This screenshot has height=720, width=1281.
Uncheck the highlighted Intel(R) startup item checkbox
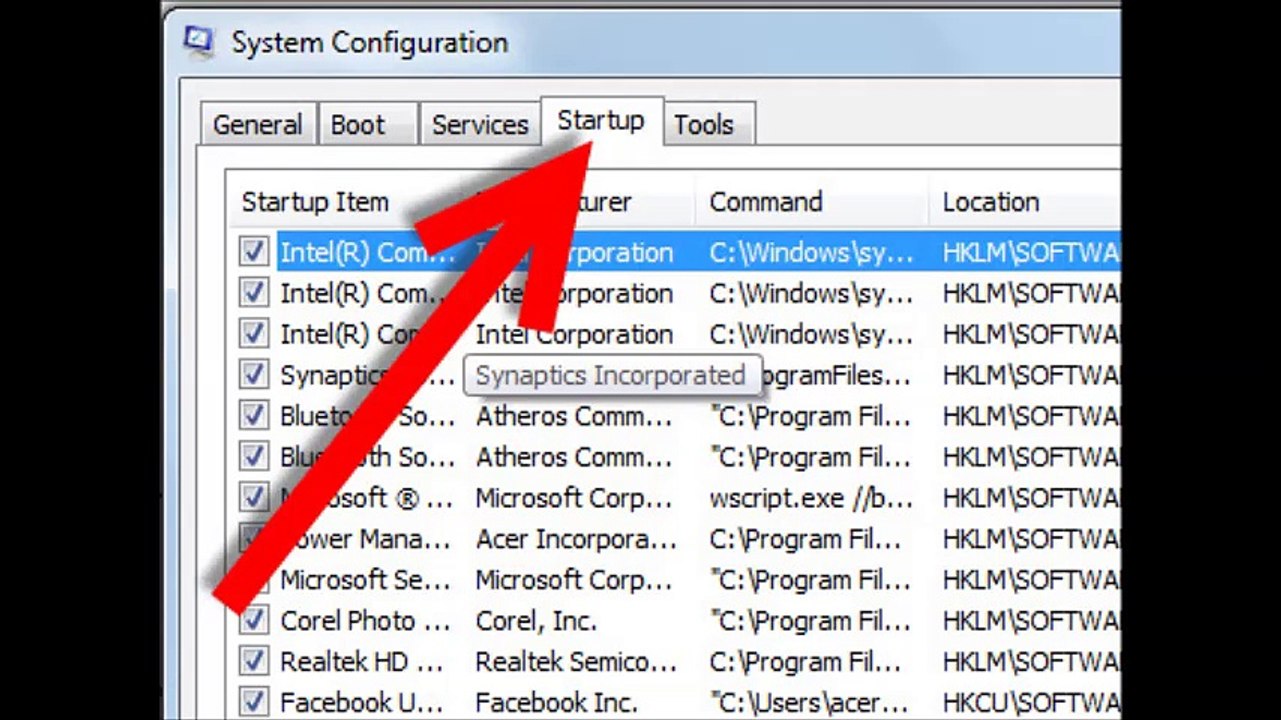[x=254, y=252]
